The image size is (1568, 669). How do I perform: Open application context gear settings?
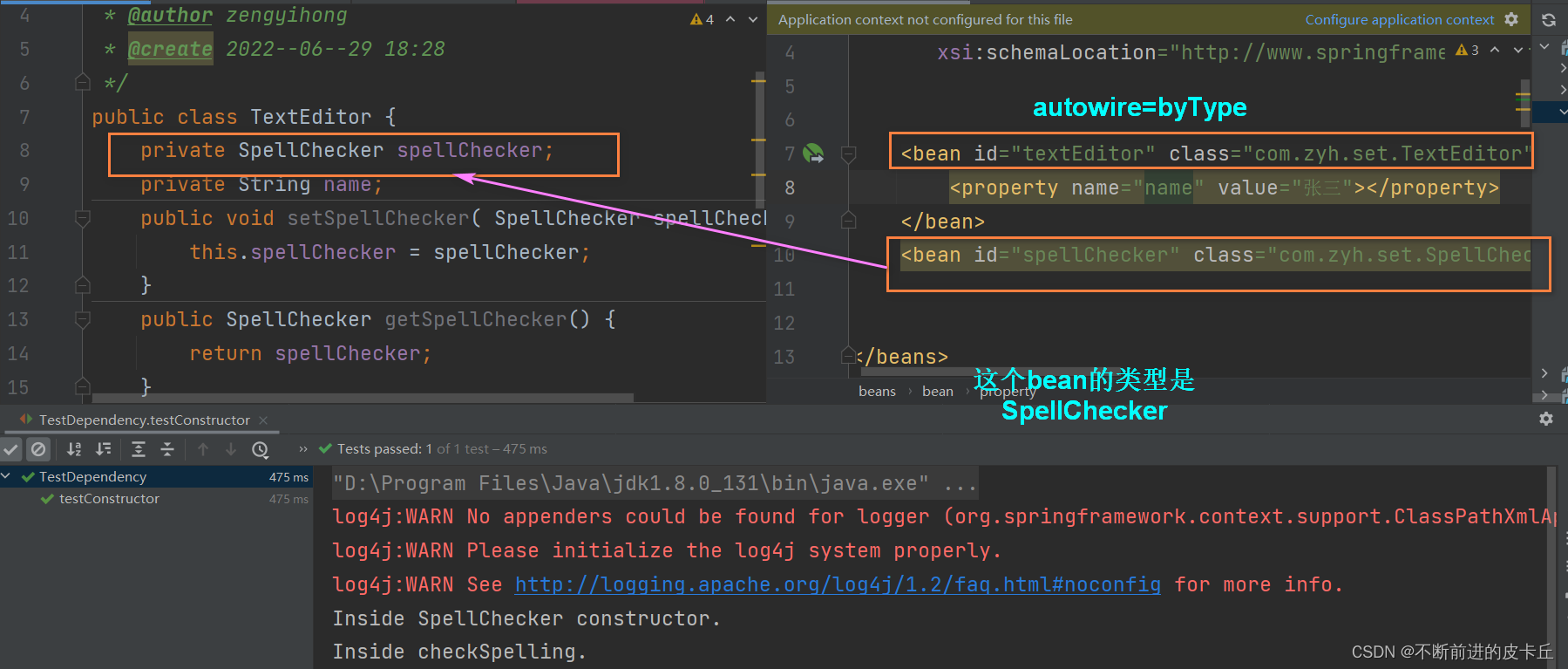point(1511,19)
